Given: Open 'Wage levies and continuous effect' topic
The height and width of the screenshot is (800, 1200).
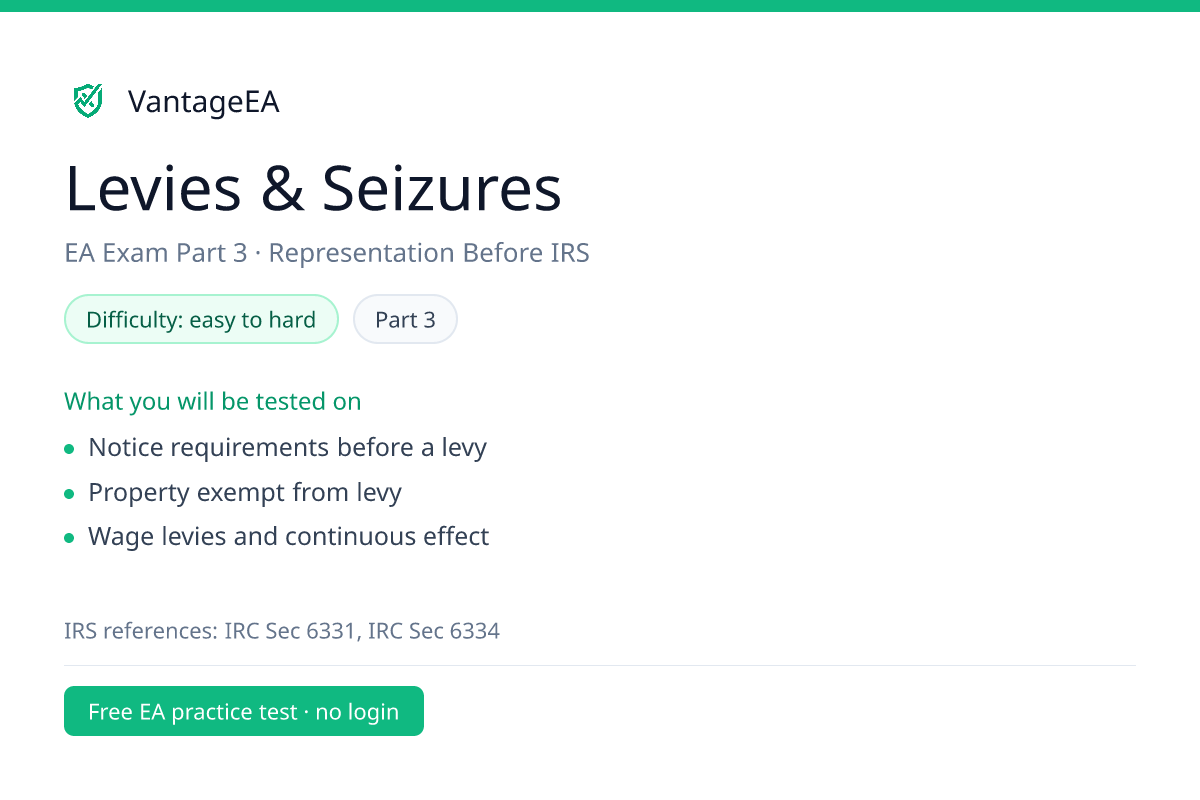Looking at the screenshot, I should click(289, 536).
